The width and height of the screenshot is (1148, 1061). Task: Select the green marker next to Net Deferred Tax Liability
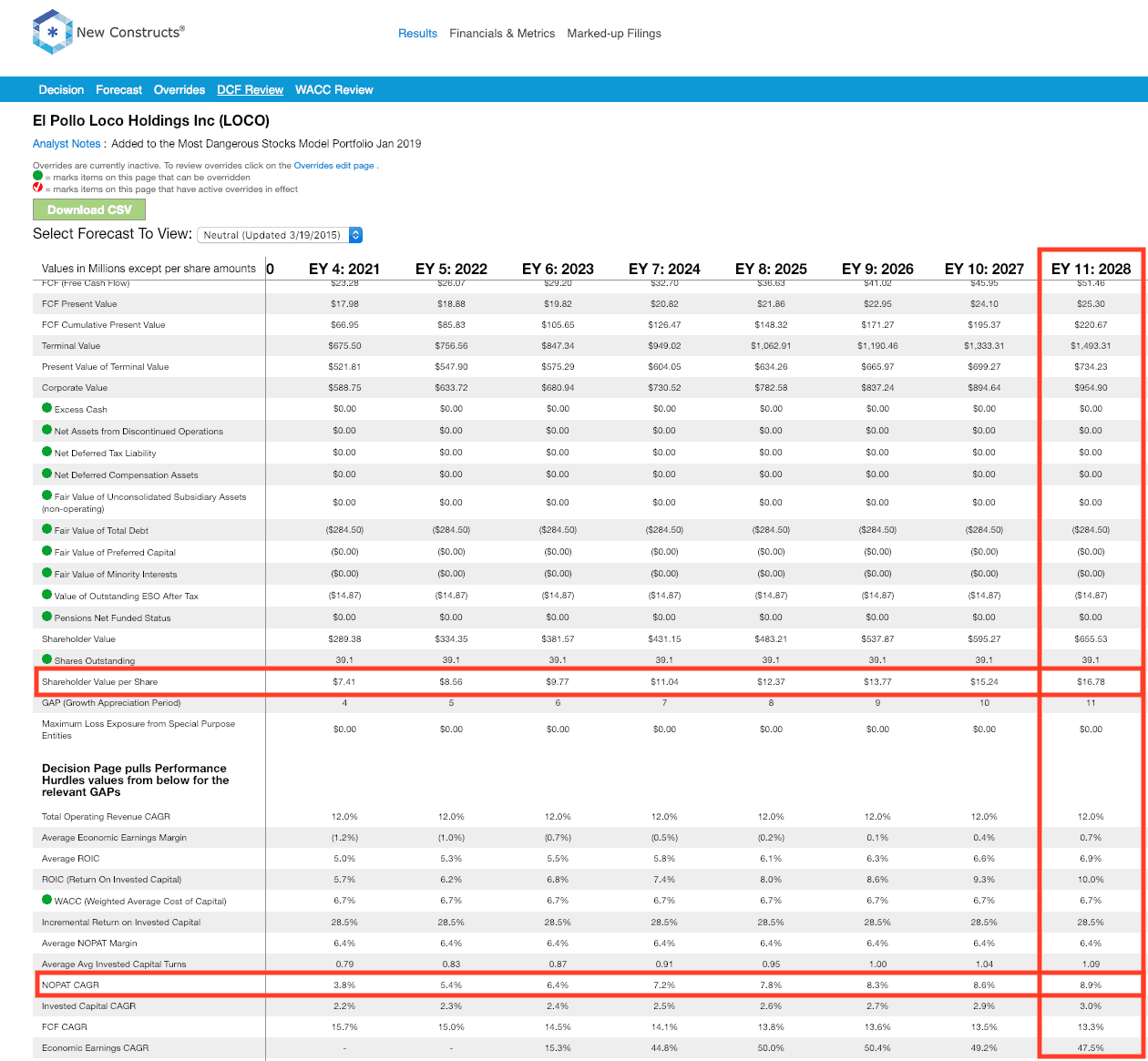point(47,452)
